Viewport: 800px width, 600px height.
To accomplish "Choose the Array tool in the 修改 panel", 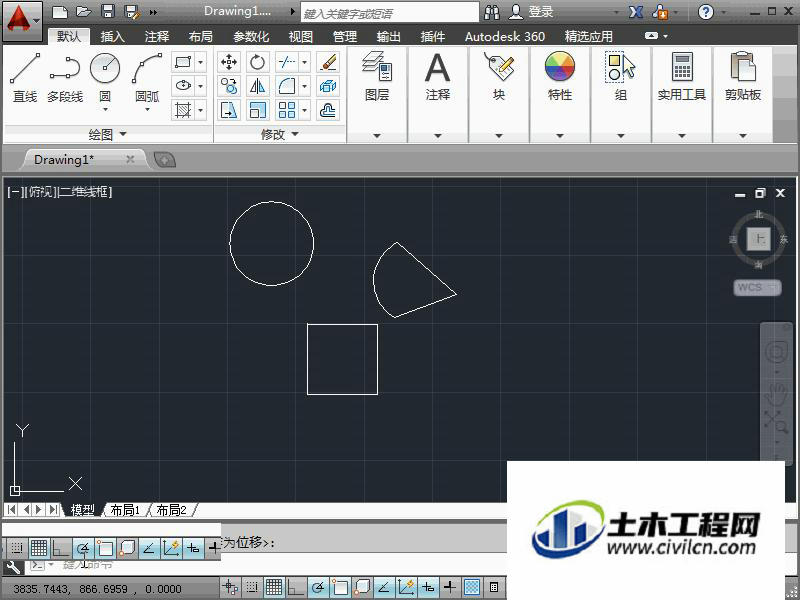I will [x=287, y=110].
